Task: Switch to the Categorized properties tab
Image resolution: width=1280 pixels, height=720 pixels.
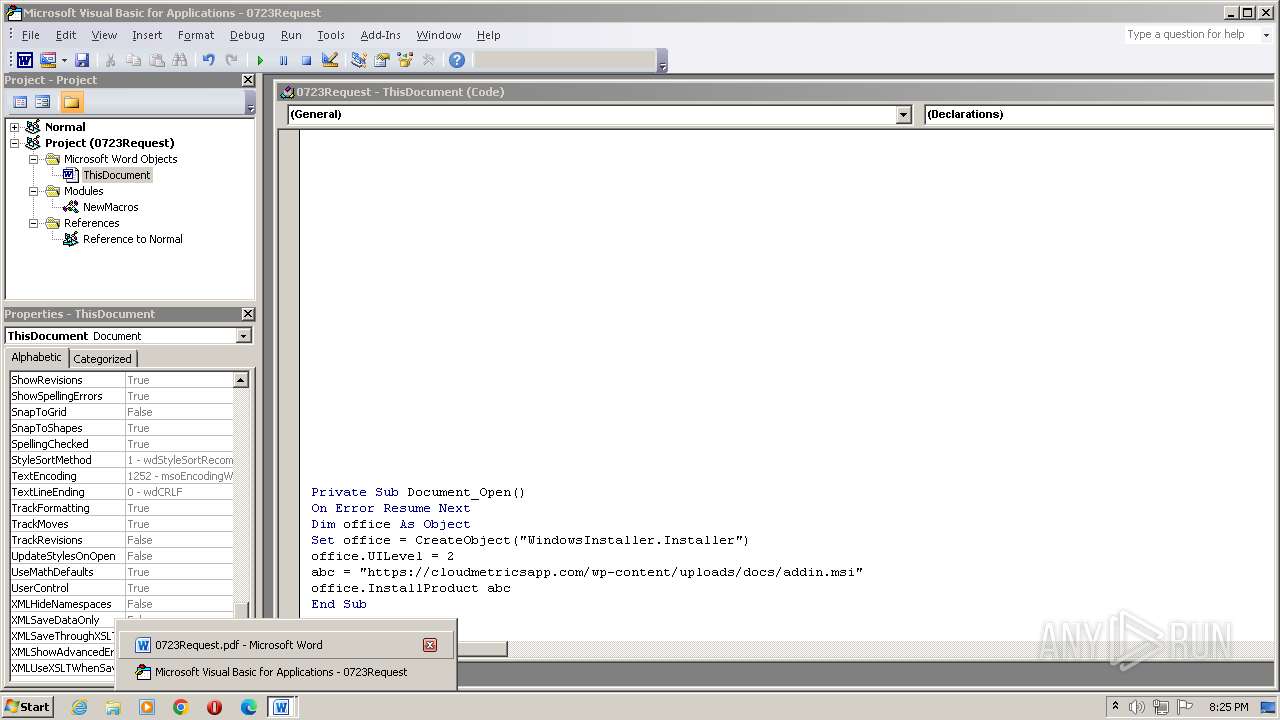Action: 102,358
